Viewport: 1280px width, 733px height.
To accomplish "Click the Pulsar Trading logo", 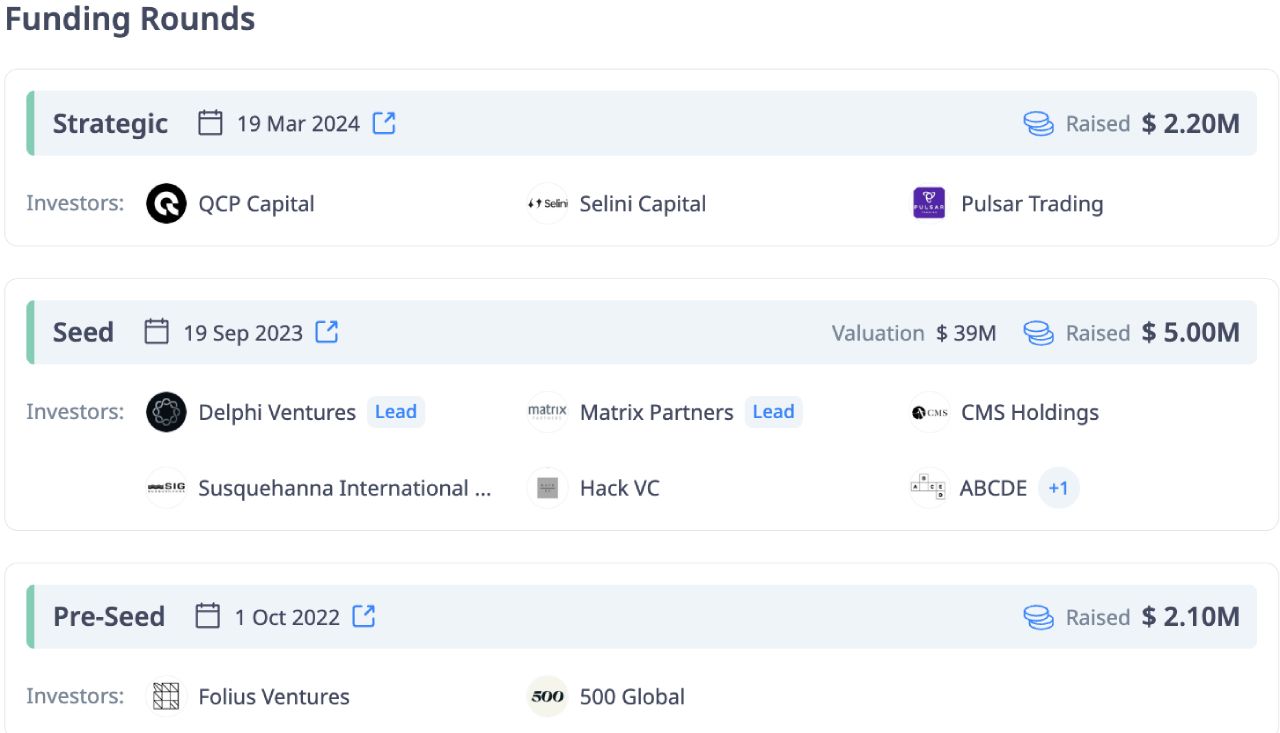I will pyautogui.click(x=929, y=204).
